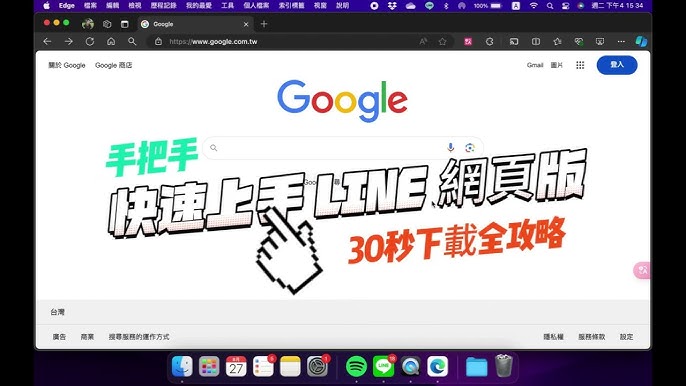The width and height of the screenshot is (686, 386).
Task: Open the Gmail link
Action: pyautogui.click(x=535, y=65)
